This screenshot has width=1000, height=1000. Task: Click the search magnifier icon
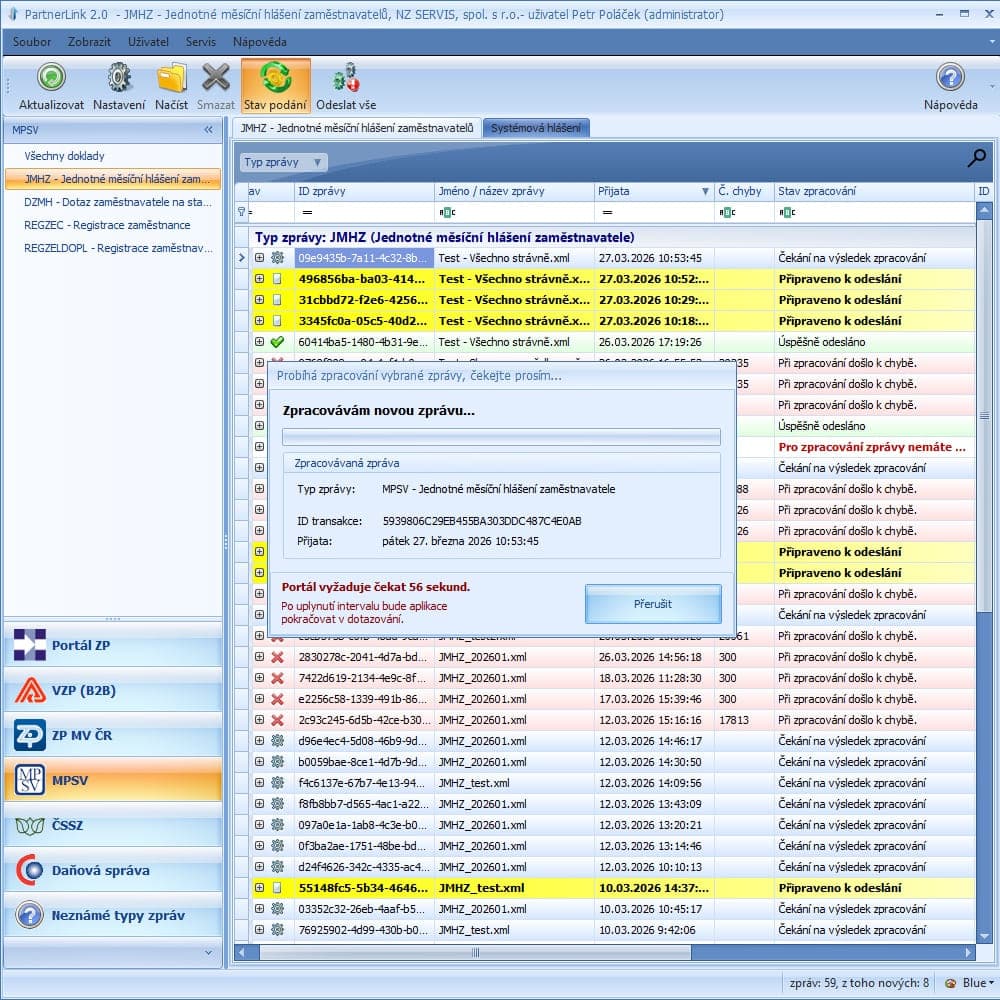[976, 158]
